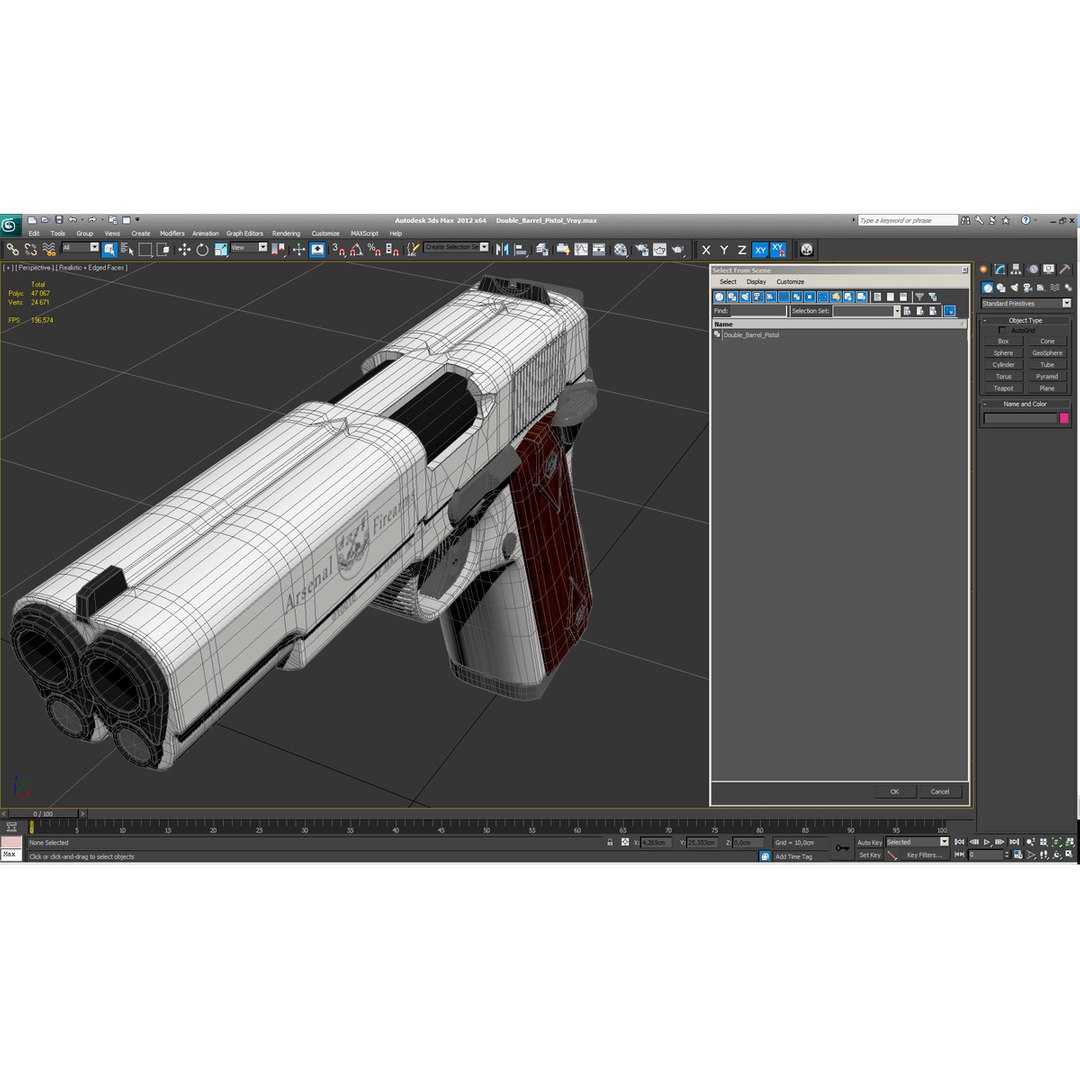Viewport: 1080px width, 1080px height.
Task: Click the pink object color swatch
Action: point(1063,418)
